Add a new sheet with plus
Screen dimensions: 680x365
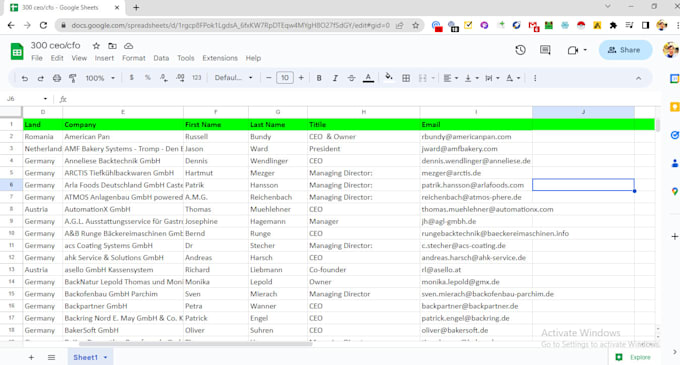pos(31,358)
